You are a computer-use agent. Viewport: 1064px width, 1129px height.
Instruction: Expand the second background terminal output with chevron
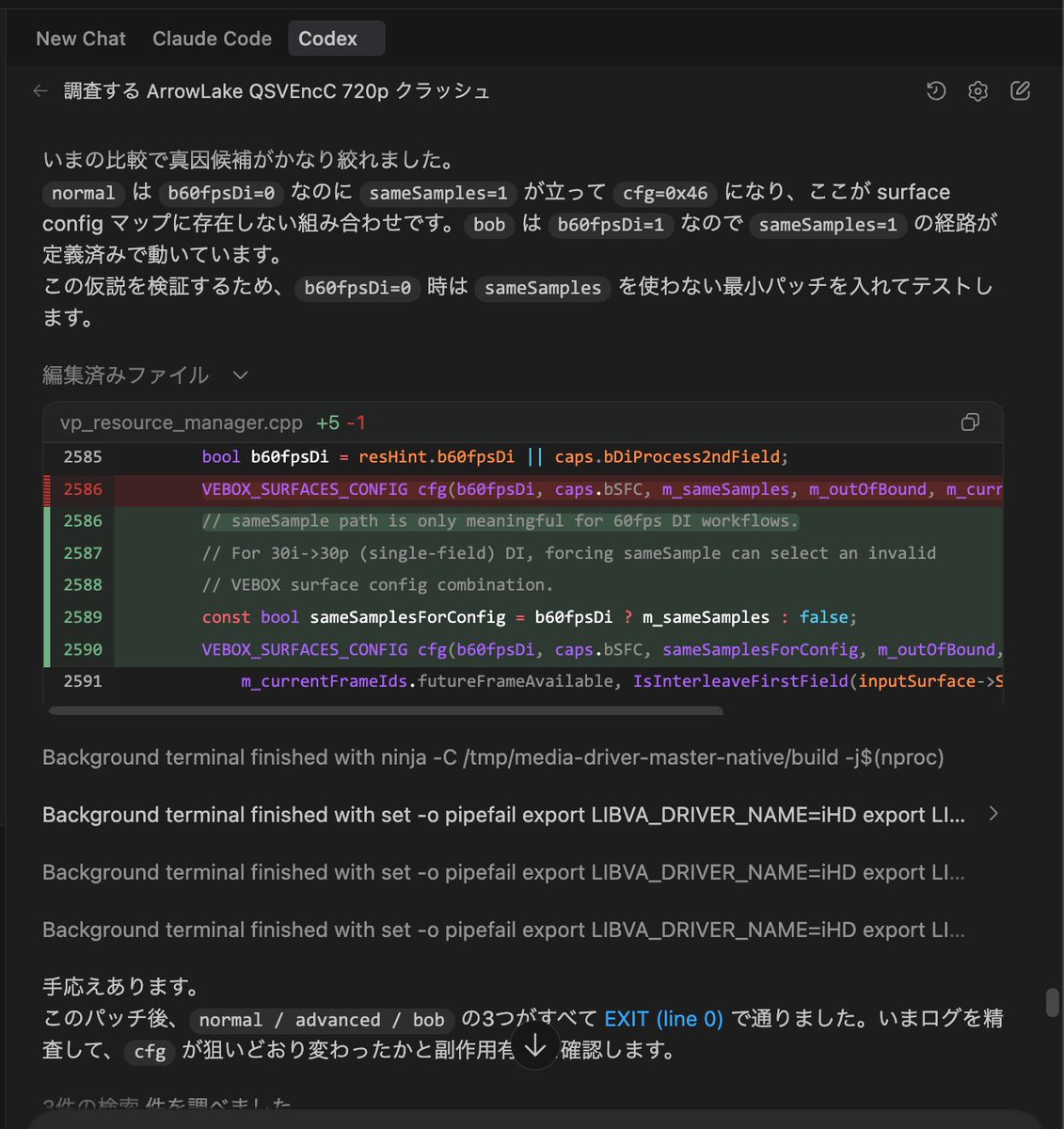click(993, 814)
